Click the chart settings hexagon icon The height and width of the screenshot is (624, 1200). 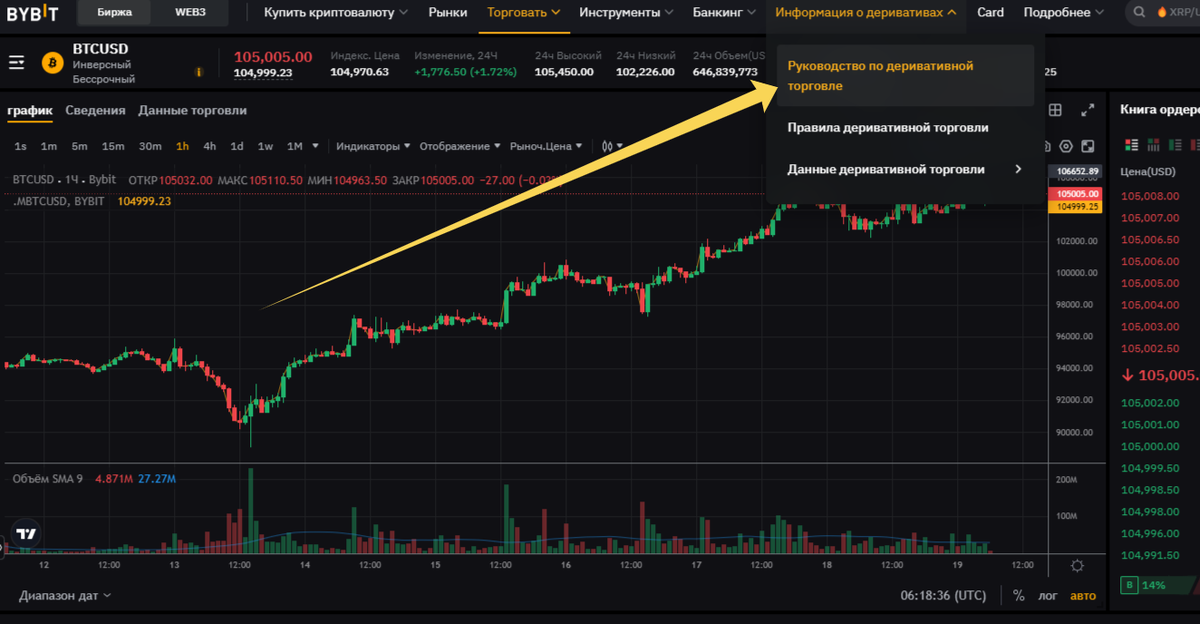click(1066, 146)
